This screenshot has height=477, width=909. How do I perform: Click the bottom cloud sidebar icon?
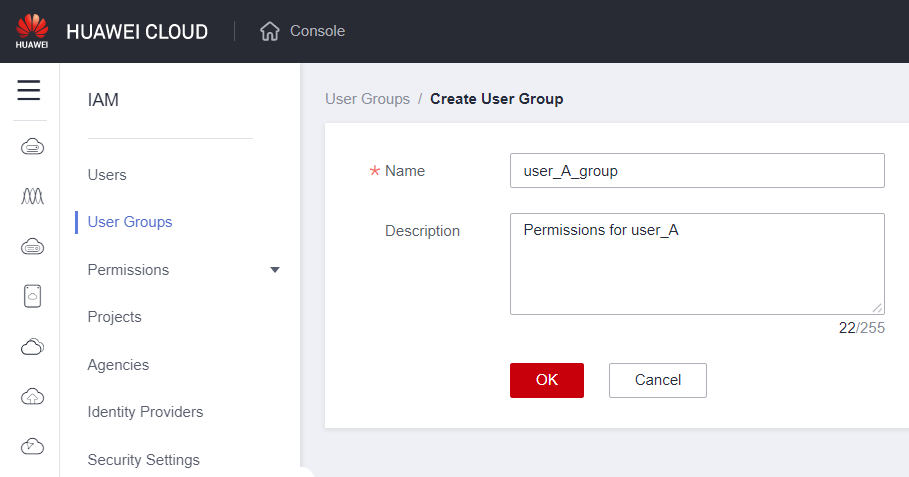click(32, 446)
